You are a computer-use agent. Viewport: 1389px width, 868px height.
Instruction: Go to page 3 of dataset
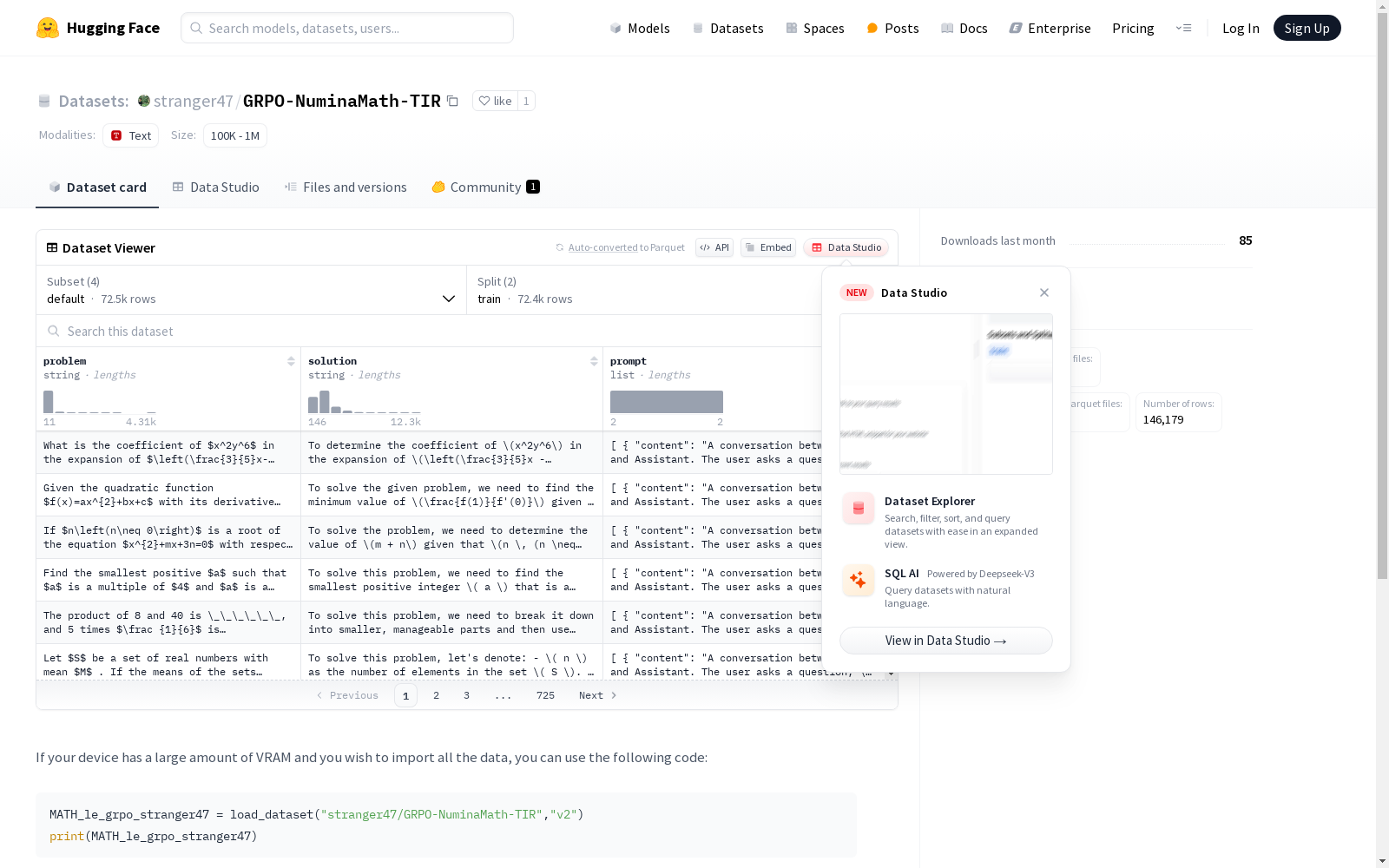pos(466,695)
